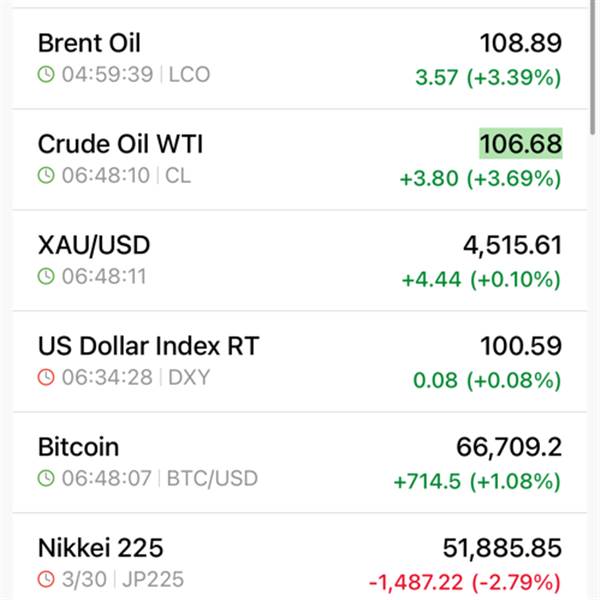This screenshot has width=600, height=600.
Task: Click the green clock icon beside Brent Oil
Action: [x=46, y=74]
